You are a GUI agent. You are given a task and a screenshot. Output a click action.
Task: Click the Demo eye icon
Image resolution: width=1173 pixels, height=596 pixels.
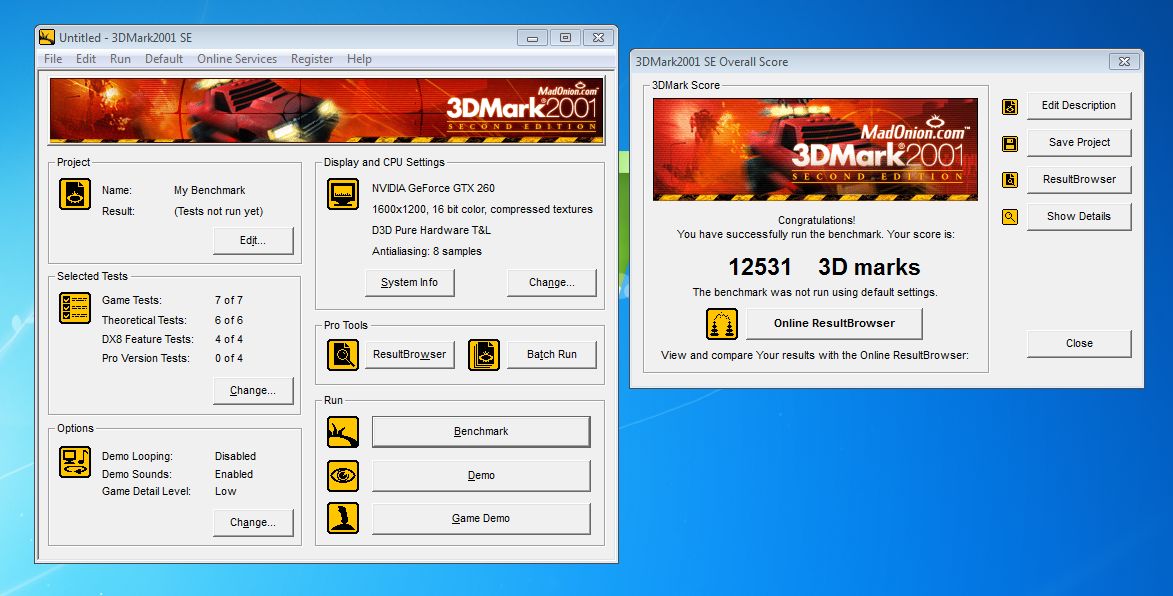(343, 476)
